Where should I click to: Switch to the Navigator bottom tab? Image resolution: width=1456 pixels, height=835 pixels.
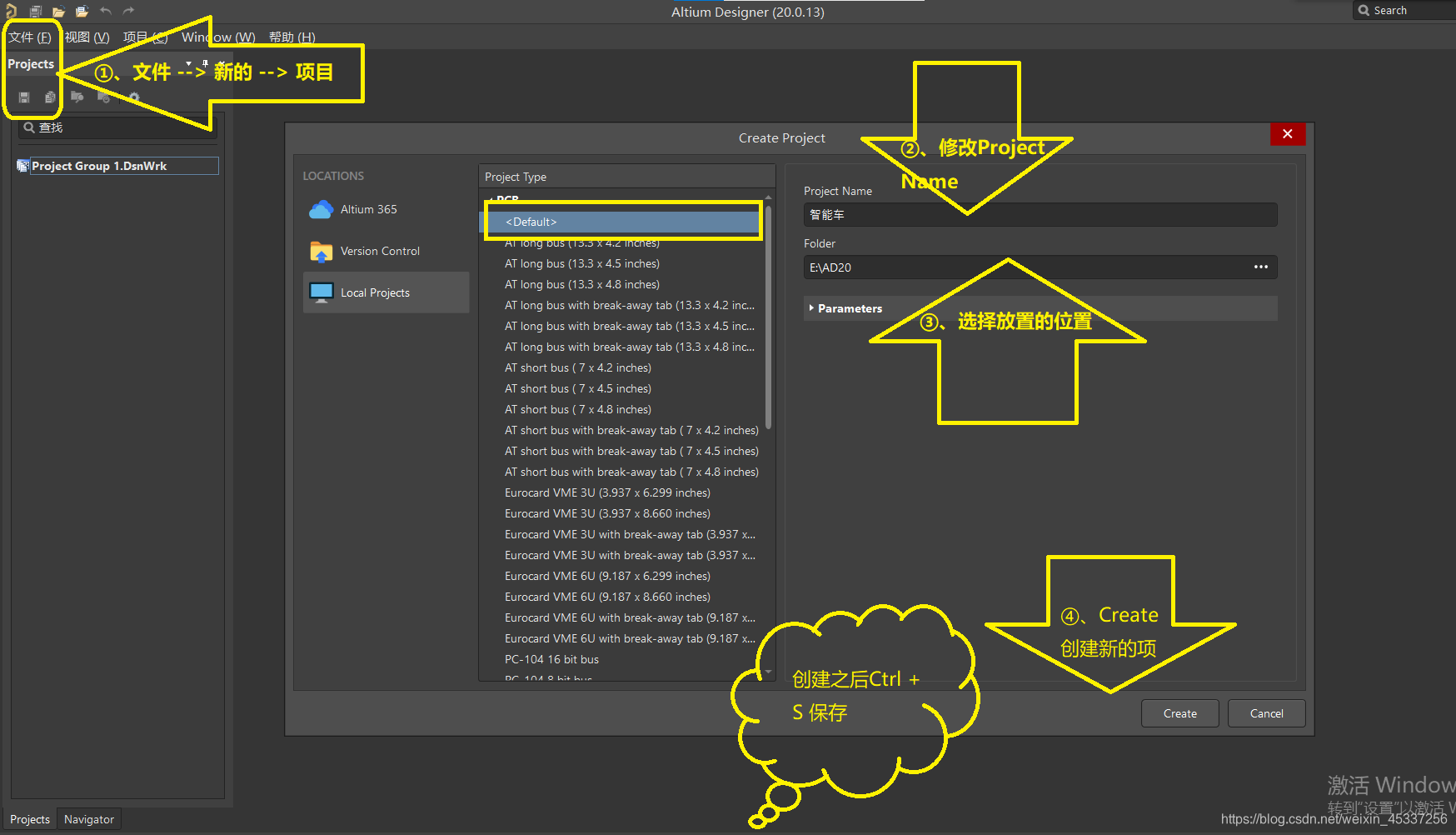89,819
